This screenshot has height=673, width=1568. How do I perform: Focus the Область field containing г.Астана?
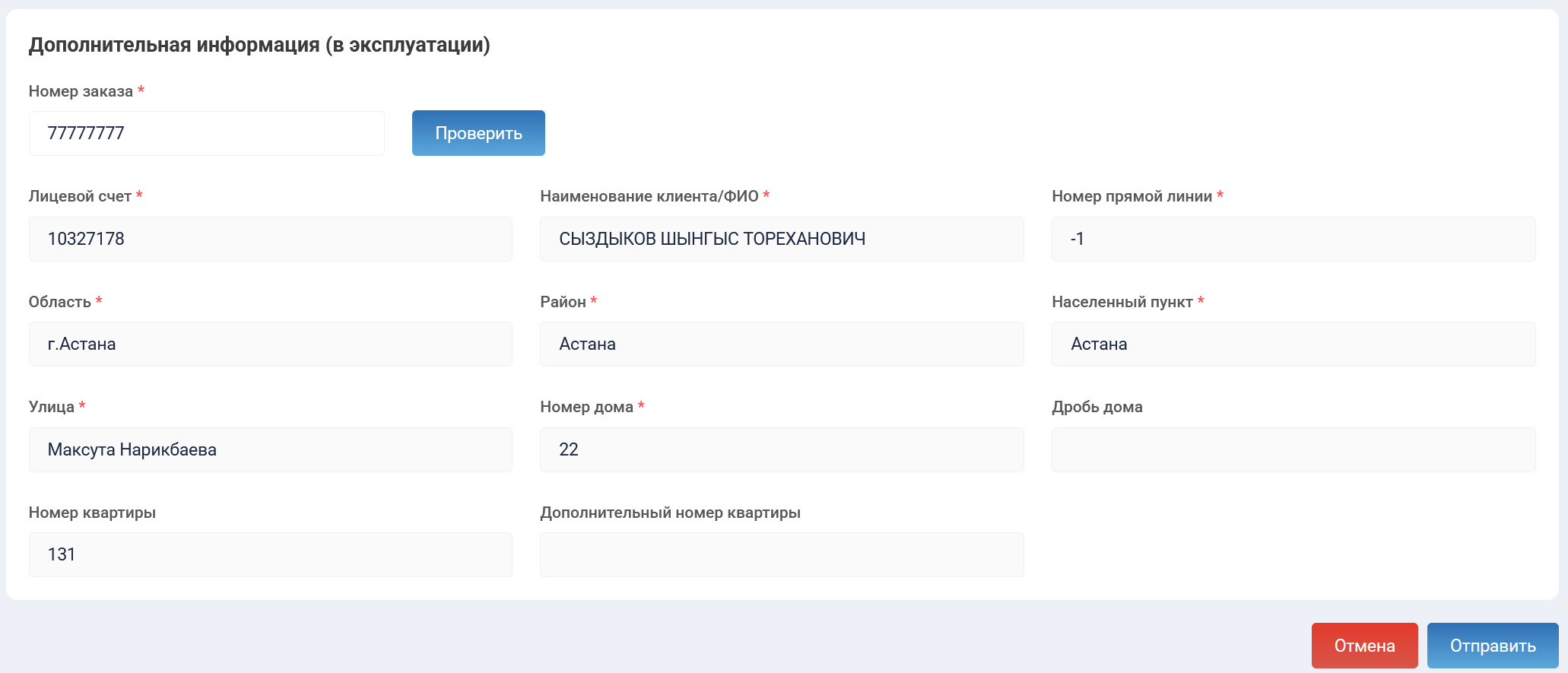[270, 344]
